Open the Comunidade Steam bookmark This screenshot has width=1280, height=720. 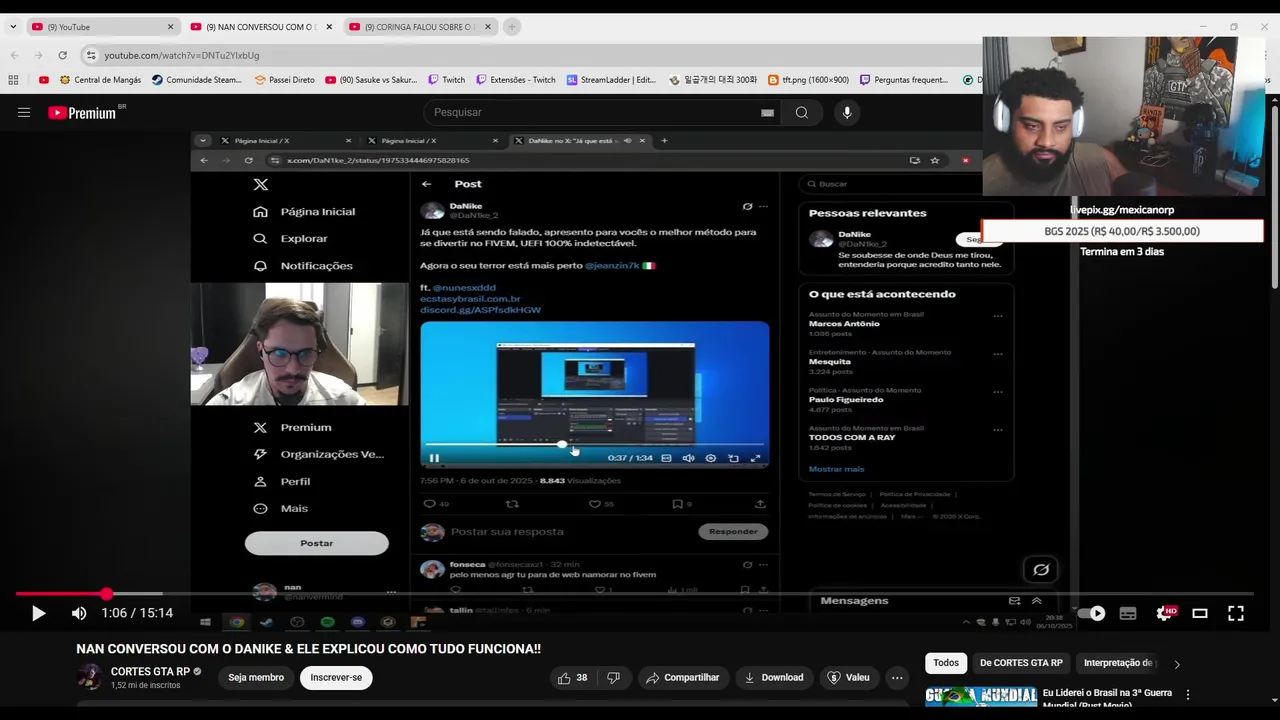197,80
